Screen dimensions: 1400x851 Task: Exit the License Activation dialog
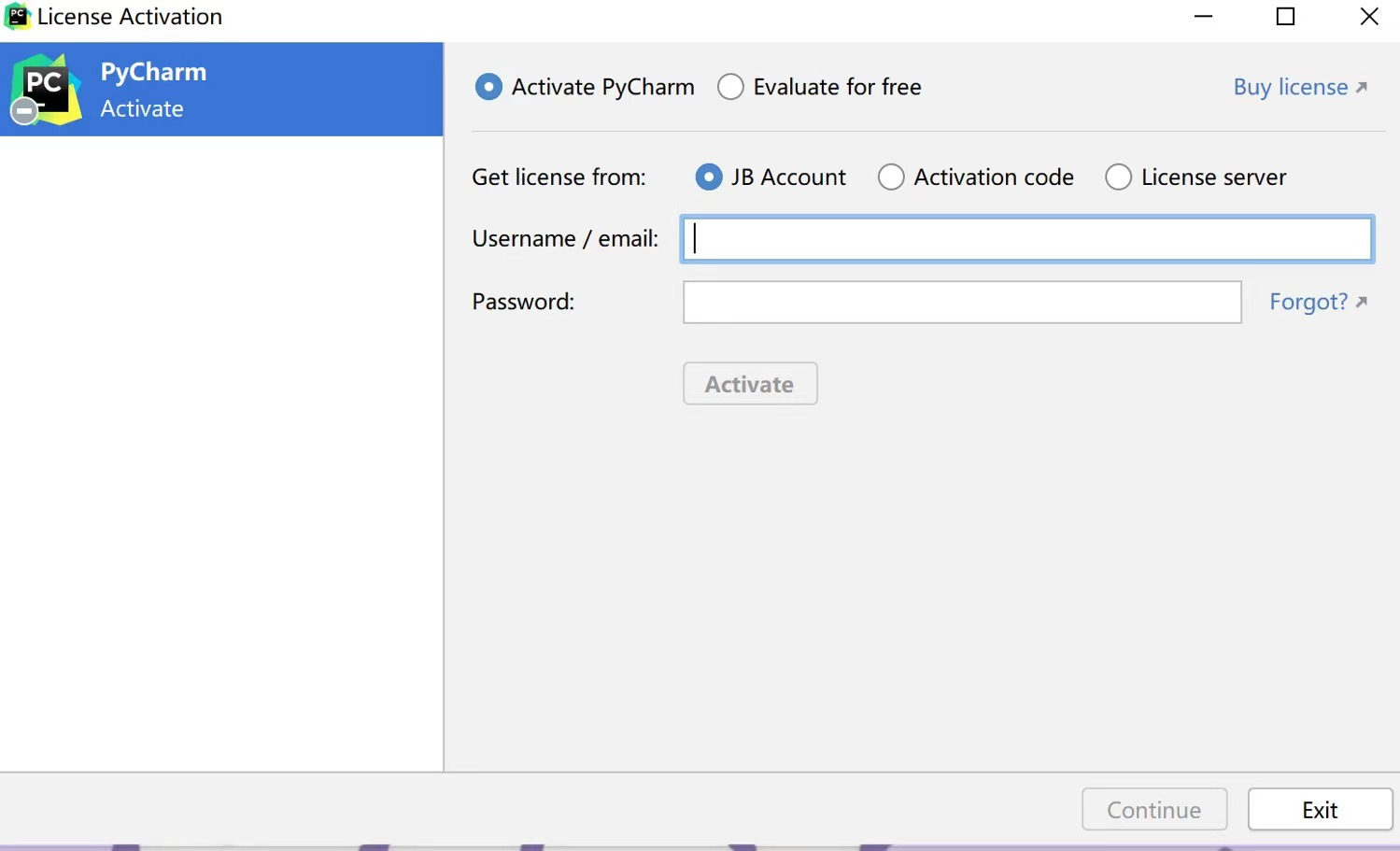[x=1320, y=810]
